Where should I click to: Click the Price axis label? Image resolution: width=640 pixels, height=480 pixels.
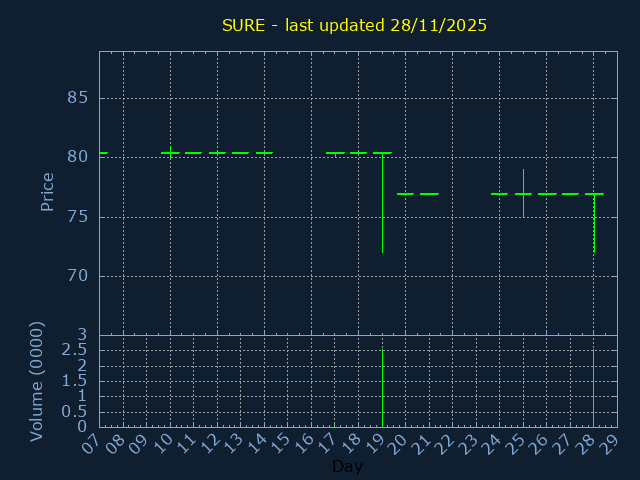coord(47,191)
